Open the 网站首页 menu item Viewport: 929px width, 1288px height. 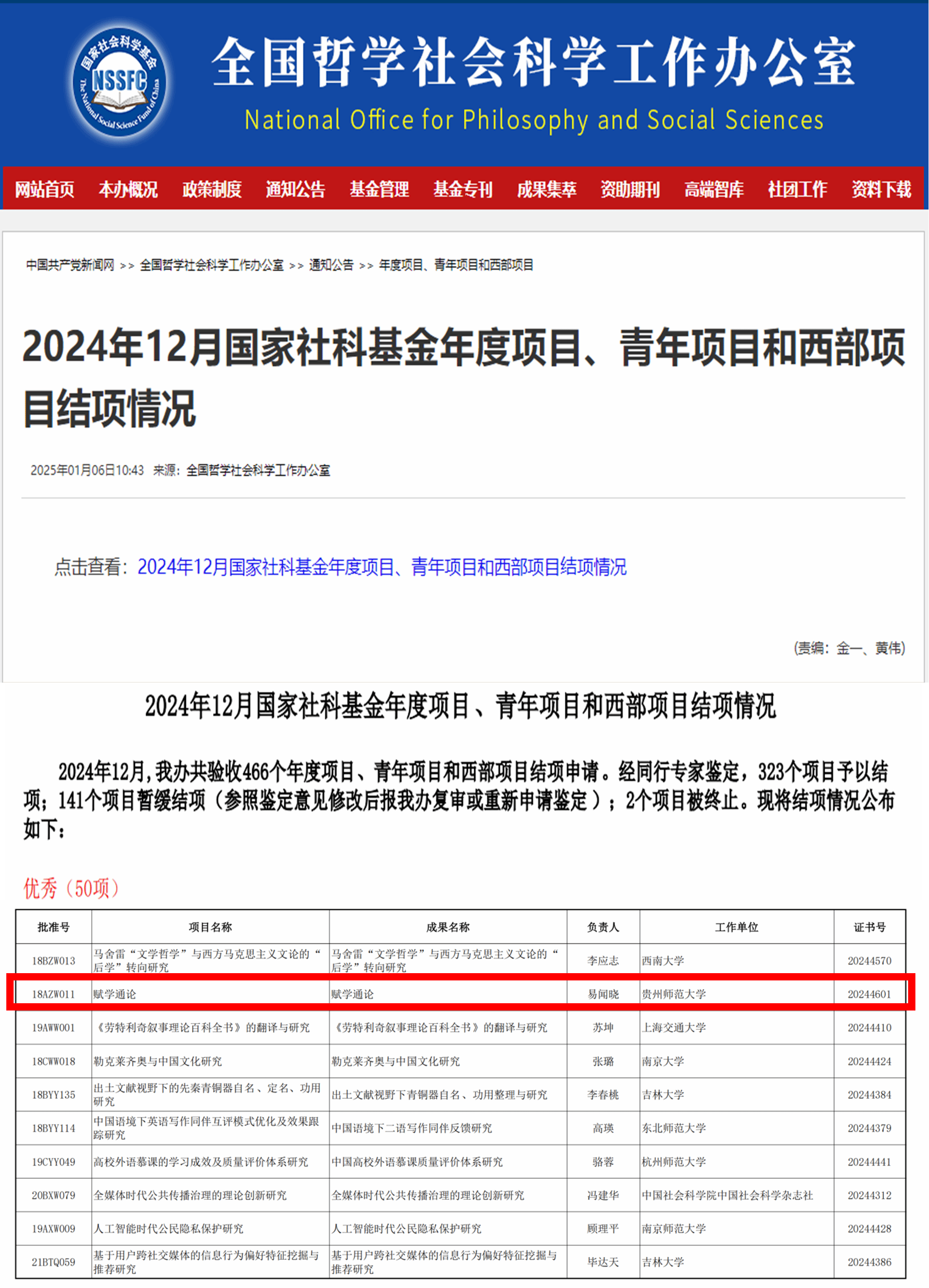(44, 189)
